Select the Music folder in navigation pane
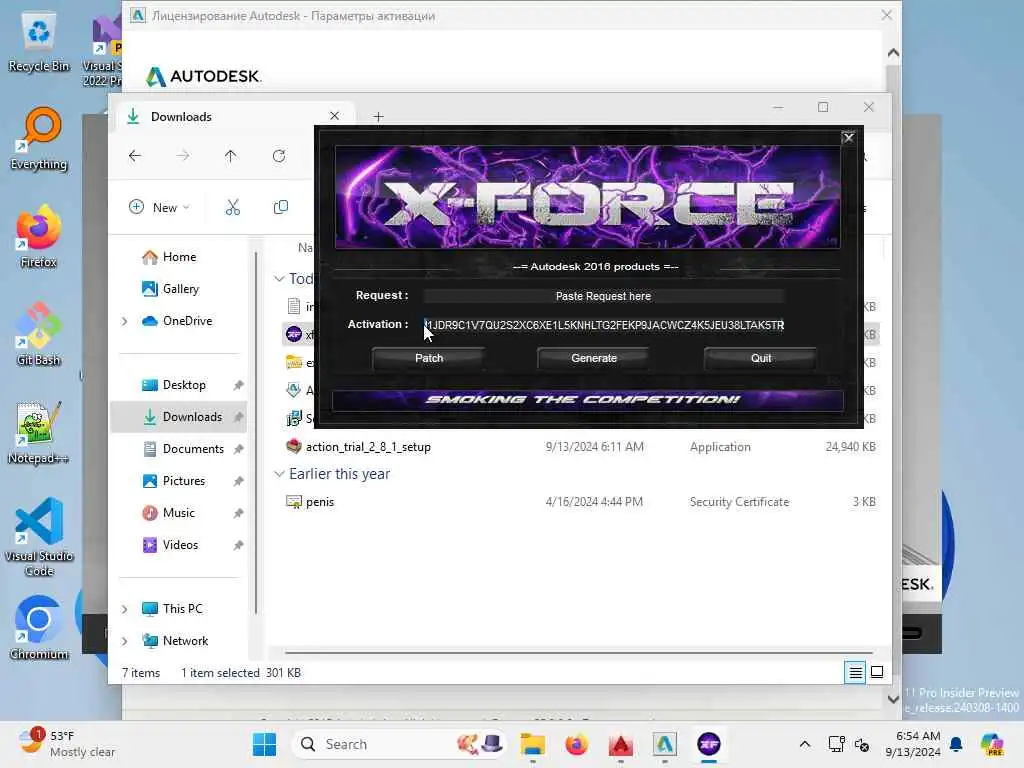Screen dimensions: 1024x768 coord(178,513)
